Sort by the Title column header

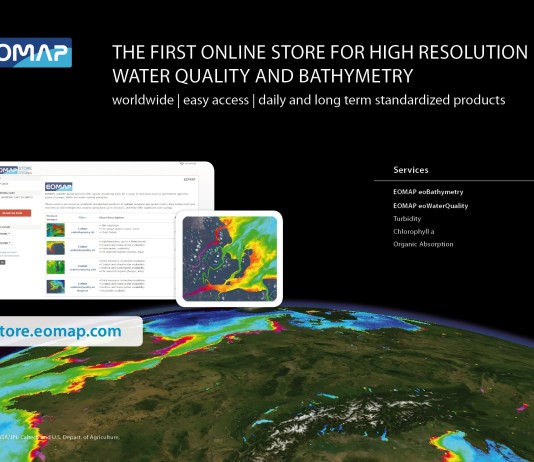(x=82, y=217)
